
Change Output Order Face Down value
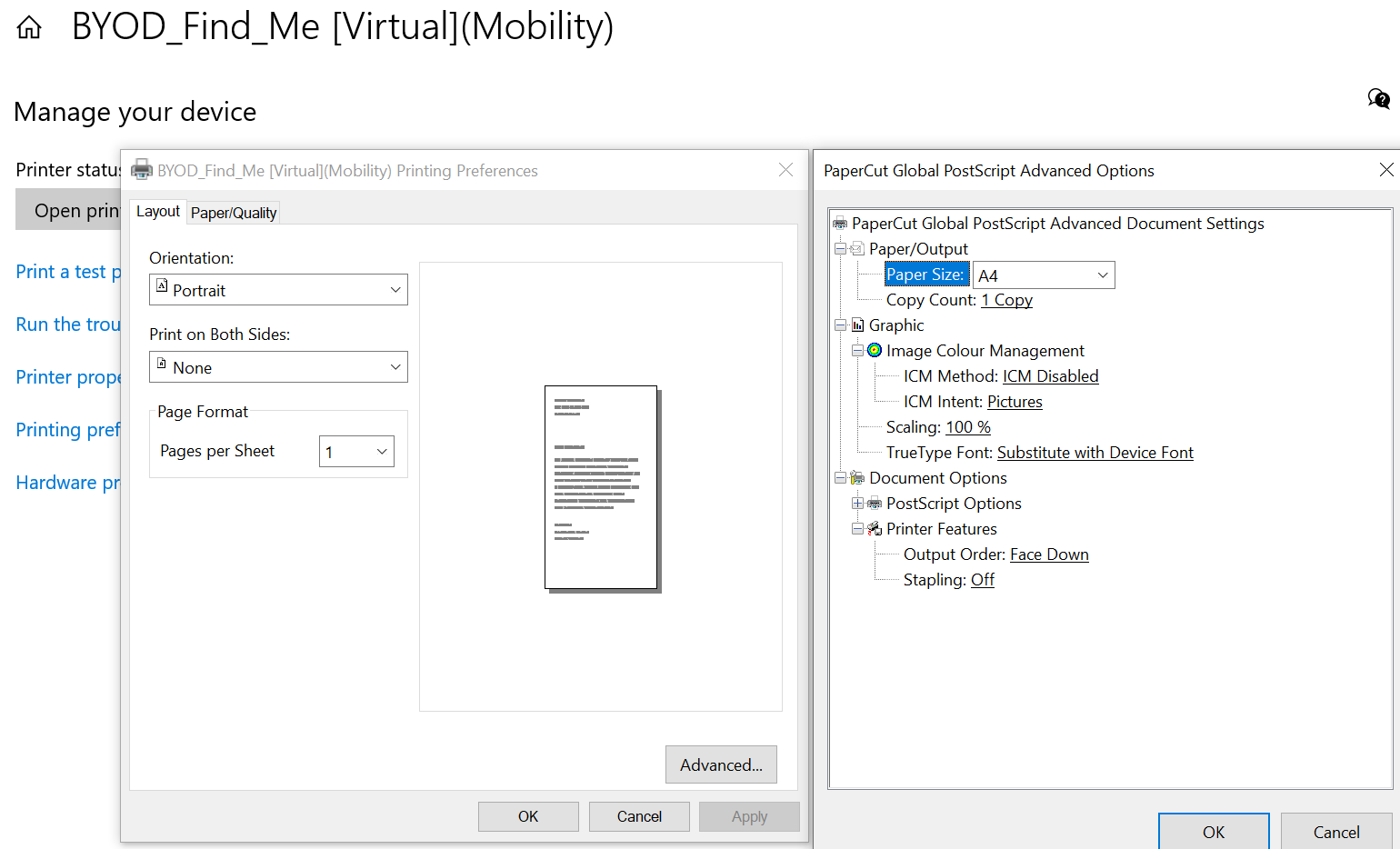pos(1049,554)
